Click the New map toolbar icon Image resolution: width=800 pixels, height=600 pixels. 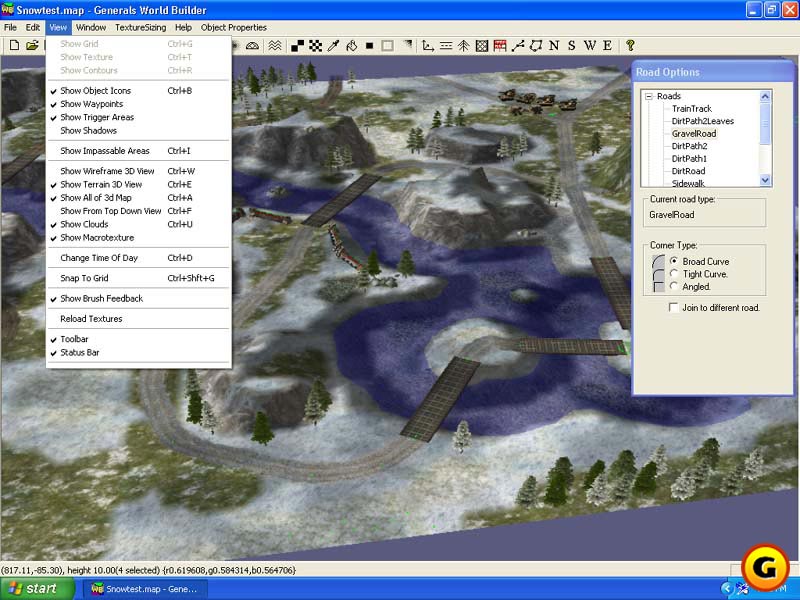14,45
